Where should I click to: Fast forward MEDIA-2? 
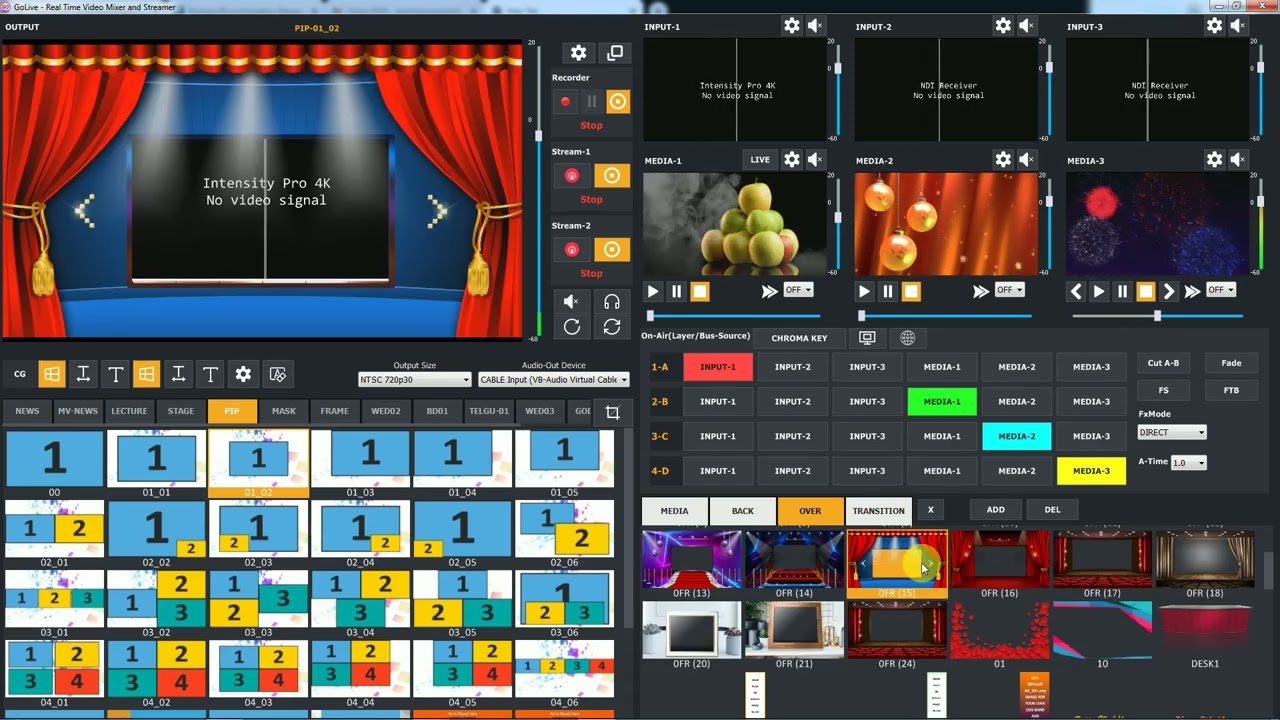[x=981, y=291]
